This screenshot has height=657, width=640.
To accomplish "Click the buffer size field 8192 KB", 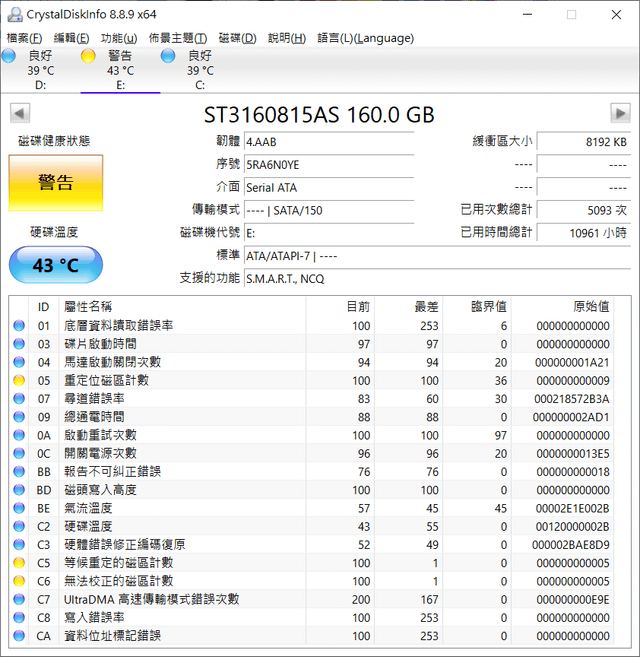I will pyautogui.click(x=583, y=142).
